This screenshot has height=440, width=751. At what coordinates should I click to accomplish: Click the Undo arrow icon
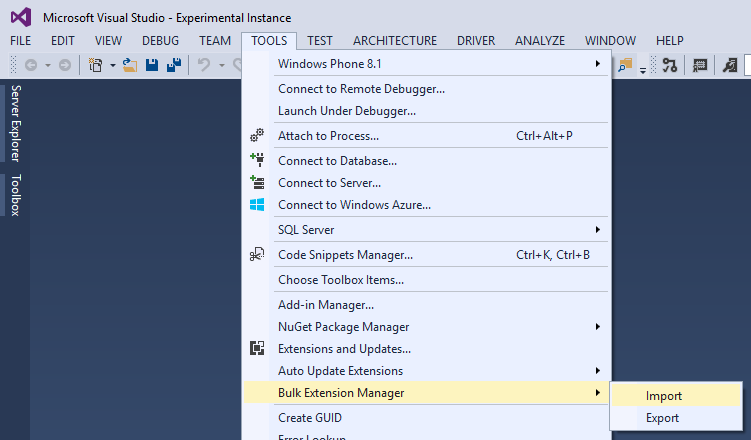(x=204, y=65)
